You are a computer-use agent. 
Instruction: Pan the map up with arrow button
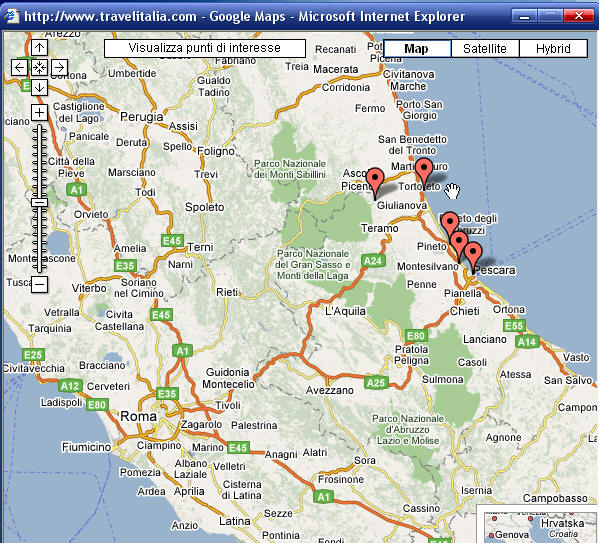(x=39, y=48)
